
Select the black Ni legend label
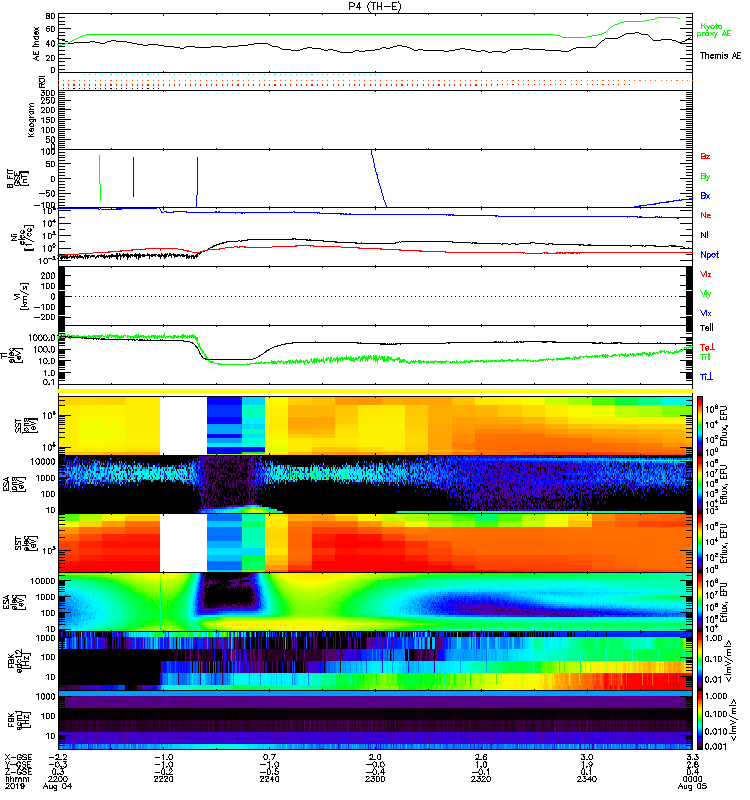coord(704,235)
